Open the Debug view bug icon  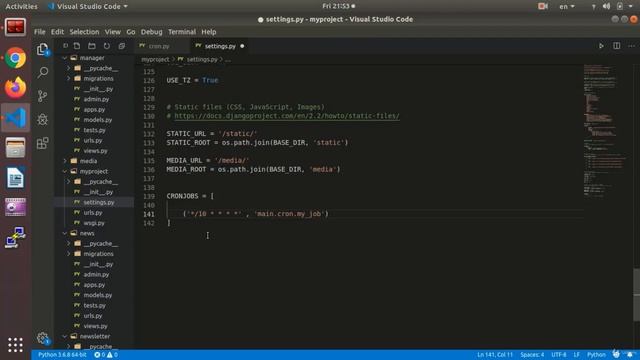pyautogui.click(x=42, y=120)
